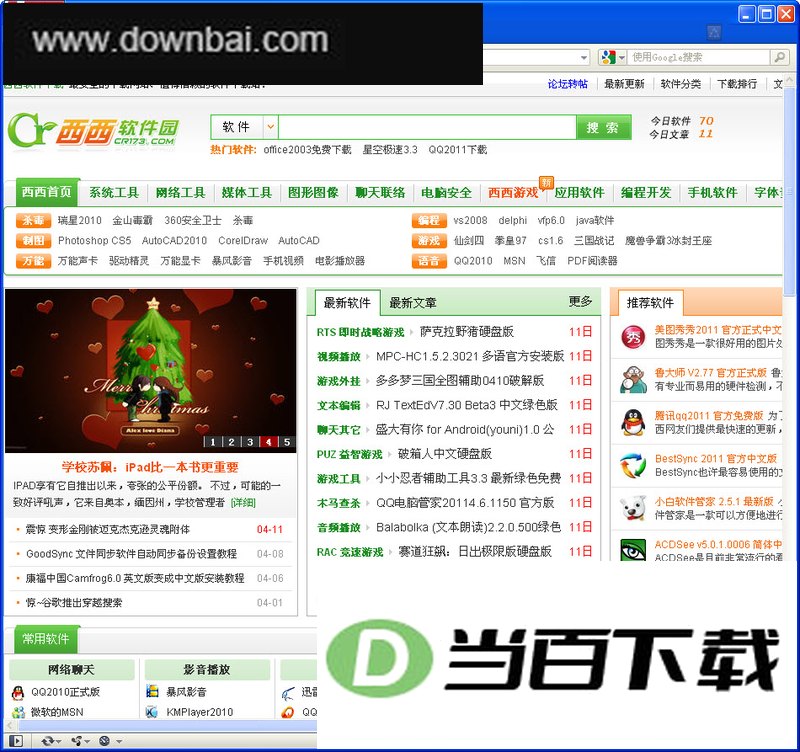Click the QQ2010正式版 penguin icon
The height and width of the screenshot is (752, 800).
tap(18, 692)
